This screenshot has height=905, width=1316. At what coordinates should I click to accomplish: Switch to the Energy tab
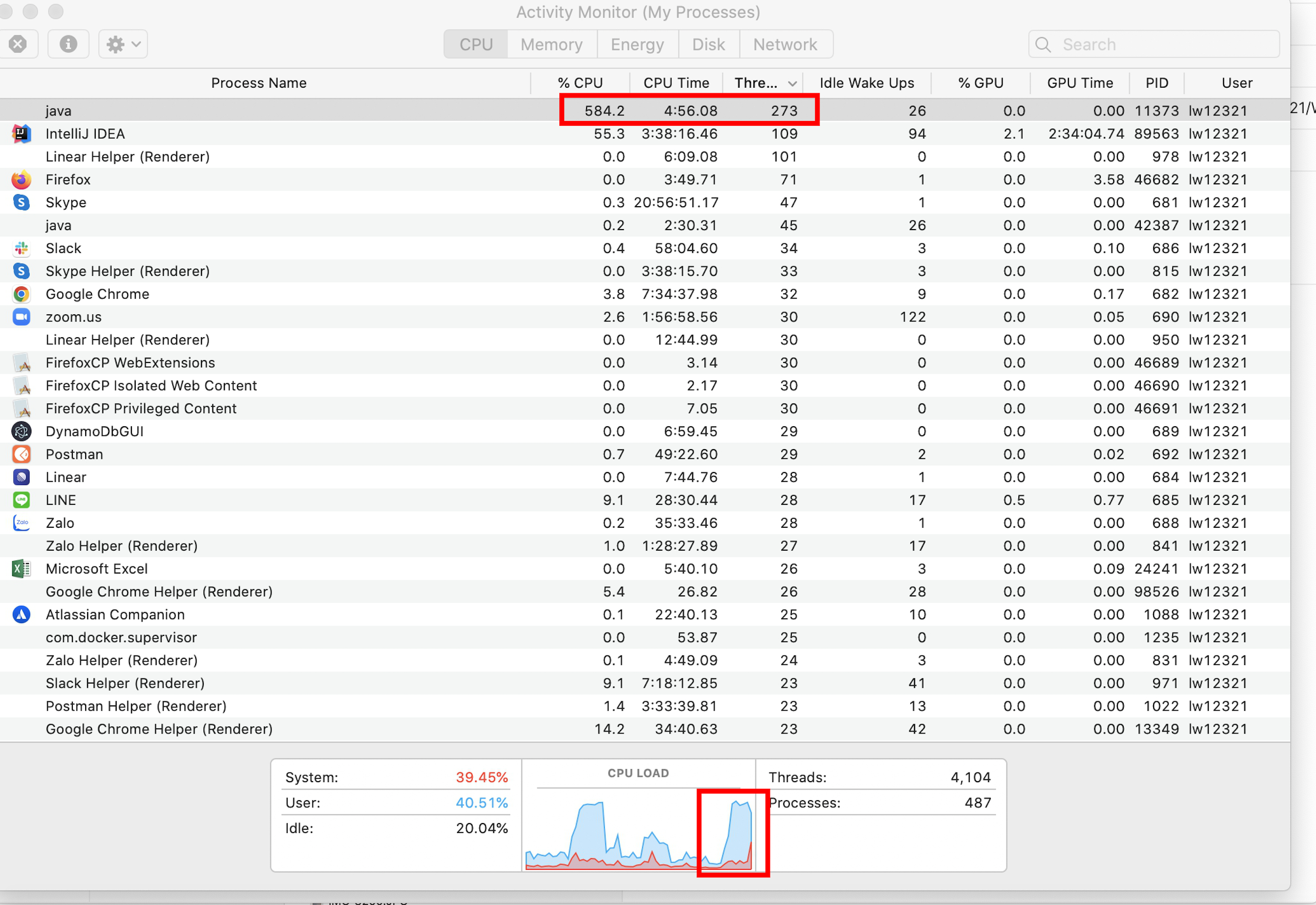click(637, 44)
